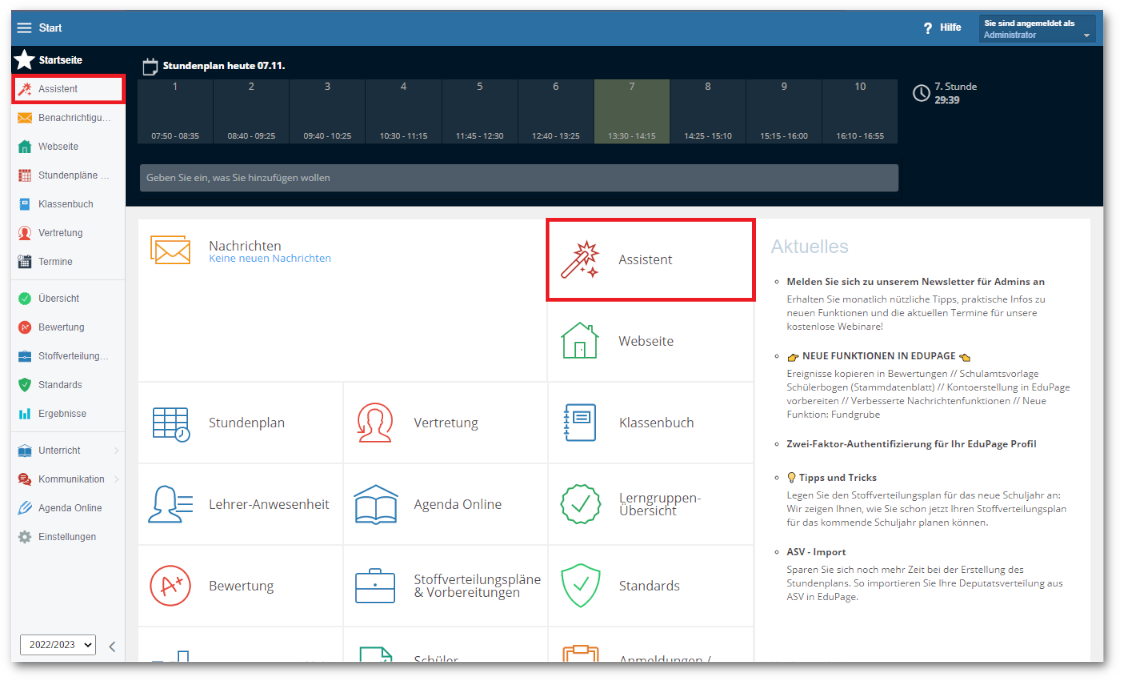
Task: Click the Webseite house tile icon
Action: (x=580, y=340)
